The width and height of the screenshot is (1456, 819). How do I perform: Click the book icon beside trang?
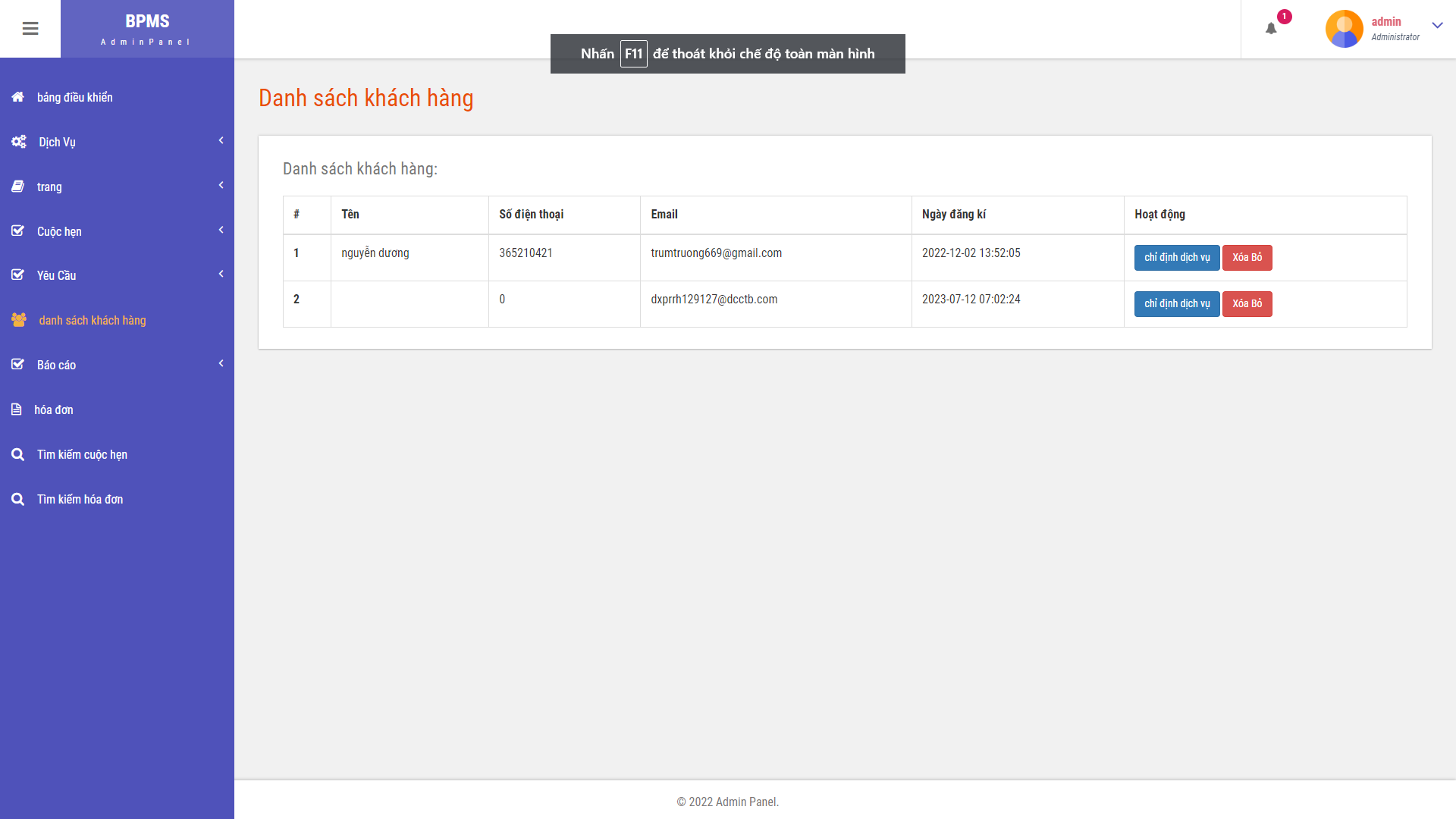pos(18,187)
